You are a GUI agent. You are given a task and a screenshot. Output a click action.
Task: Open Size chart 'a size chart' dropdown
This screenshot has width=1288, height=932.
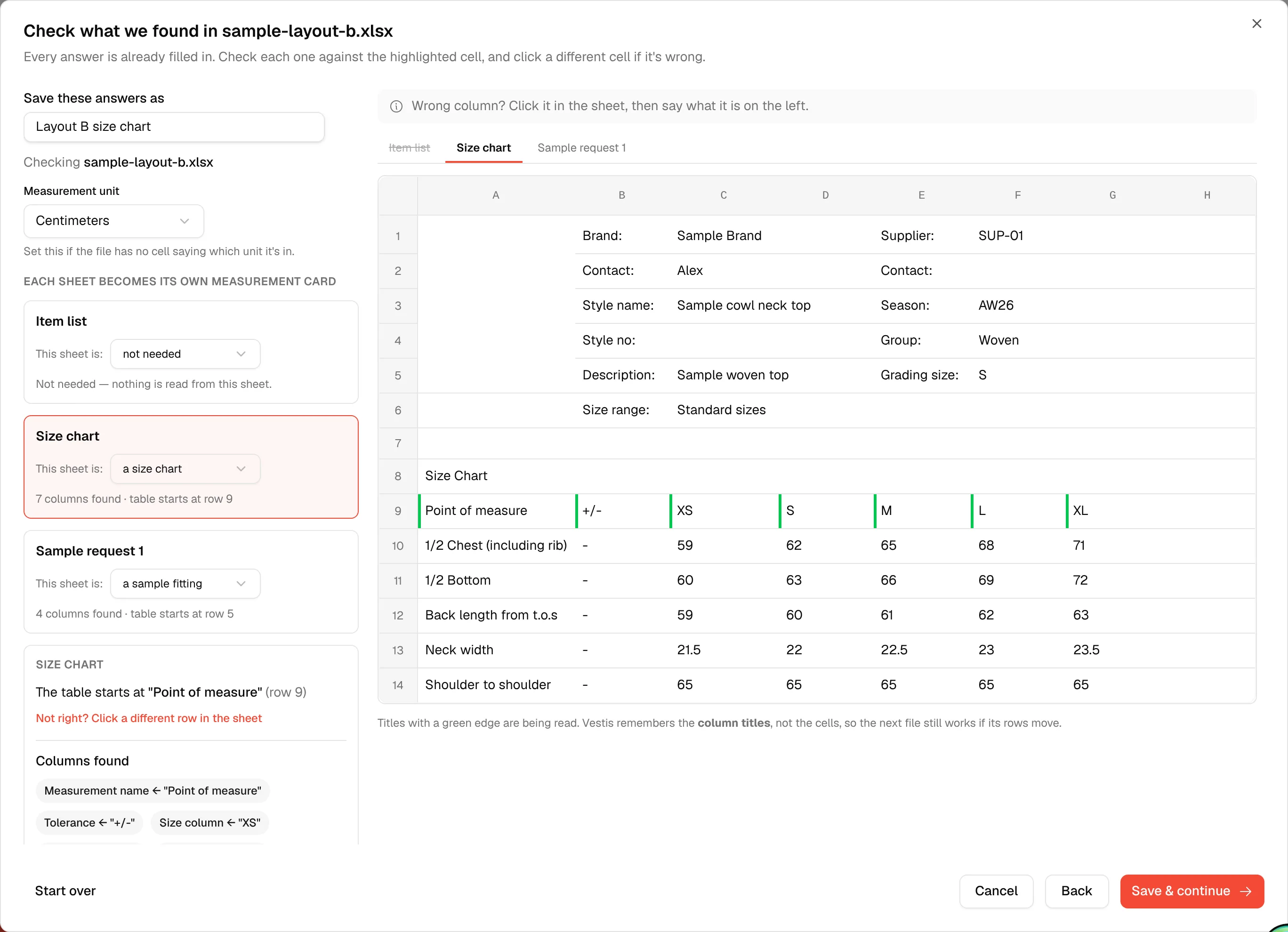185,468
